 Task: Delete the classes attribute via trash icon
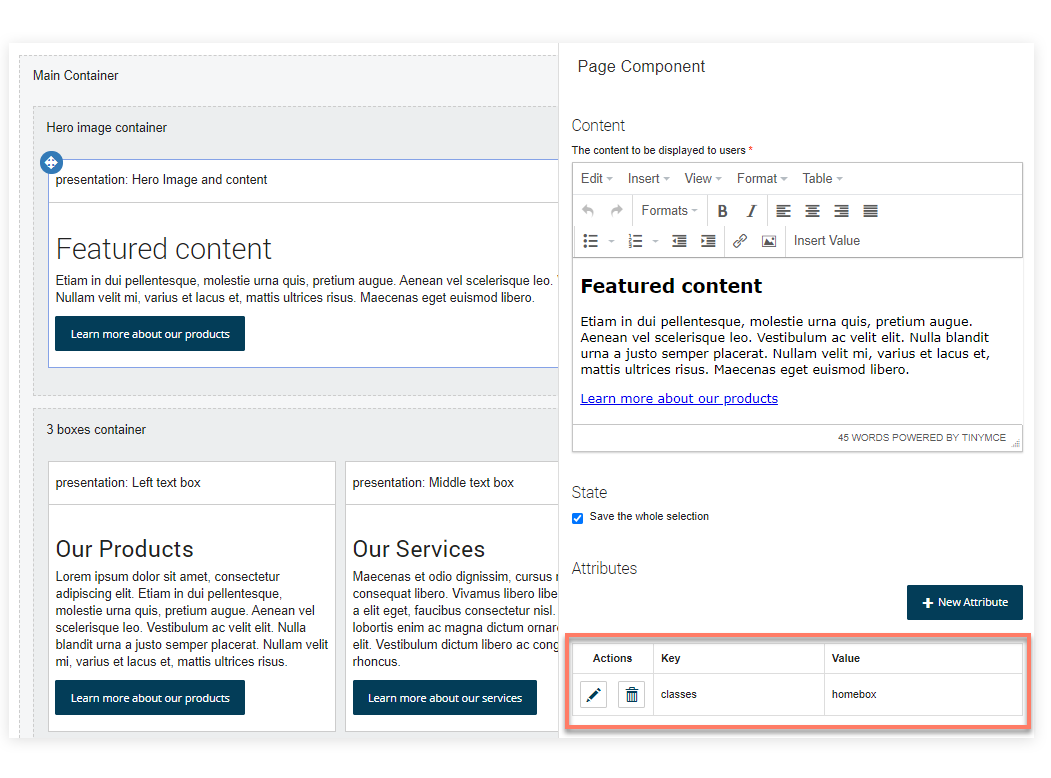click(x=631, y=693)
